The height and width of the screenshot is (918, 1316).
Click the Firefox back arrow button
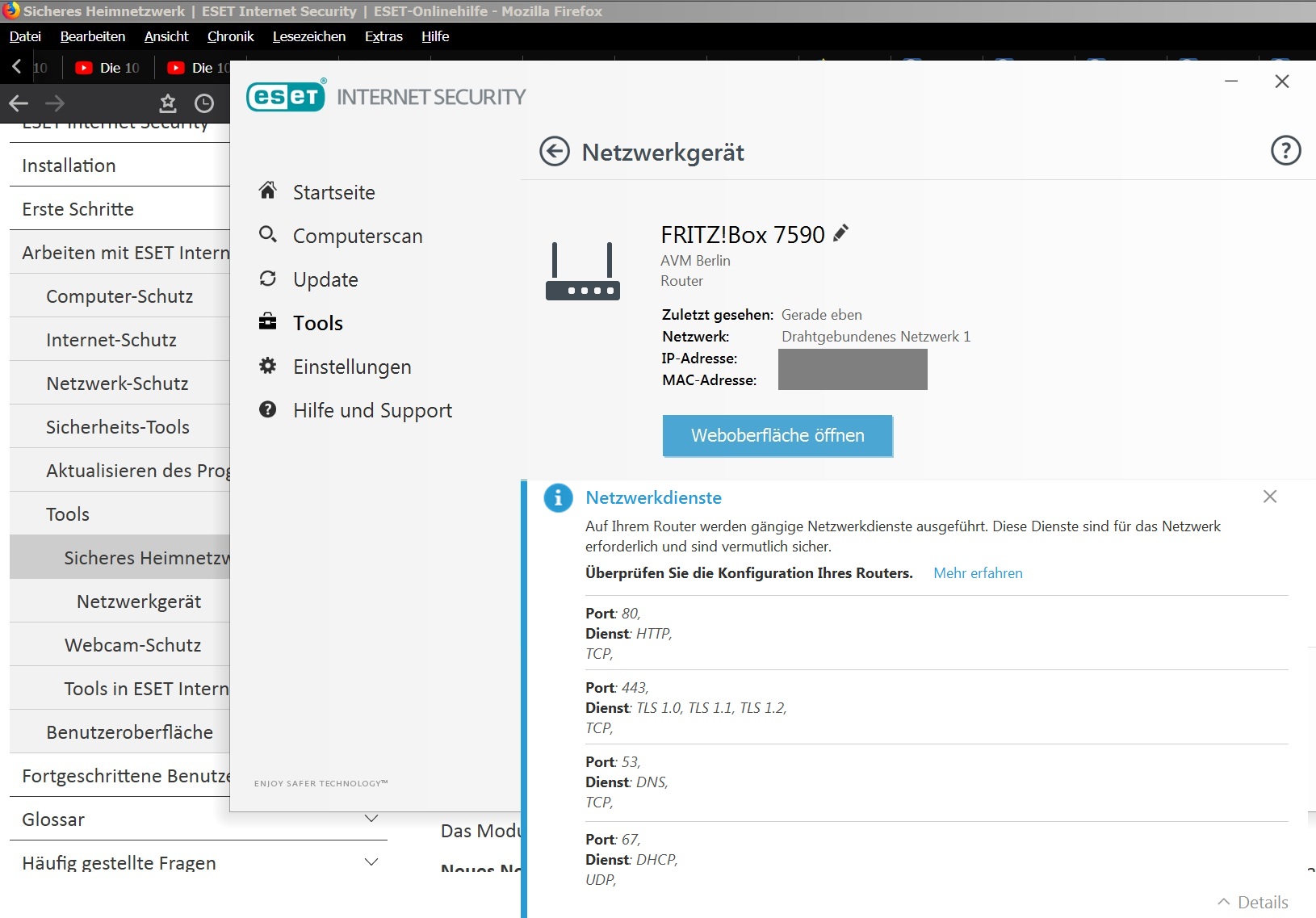click(19, 103)
